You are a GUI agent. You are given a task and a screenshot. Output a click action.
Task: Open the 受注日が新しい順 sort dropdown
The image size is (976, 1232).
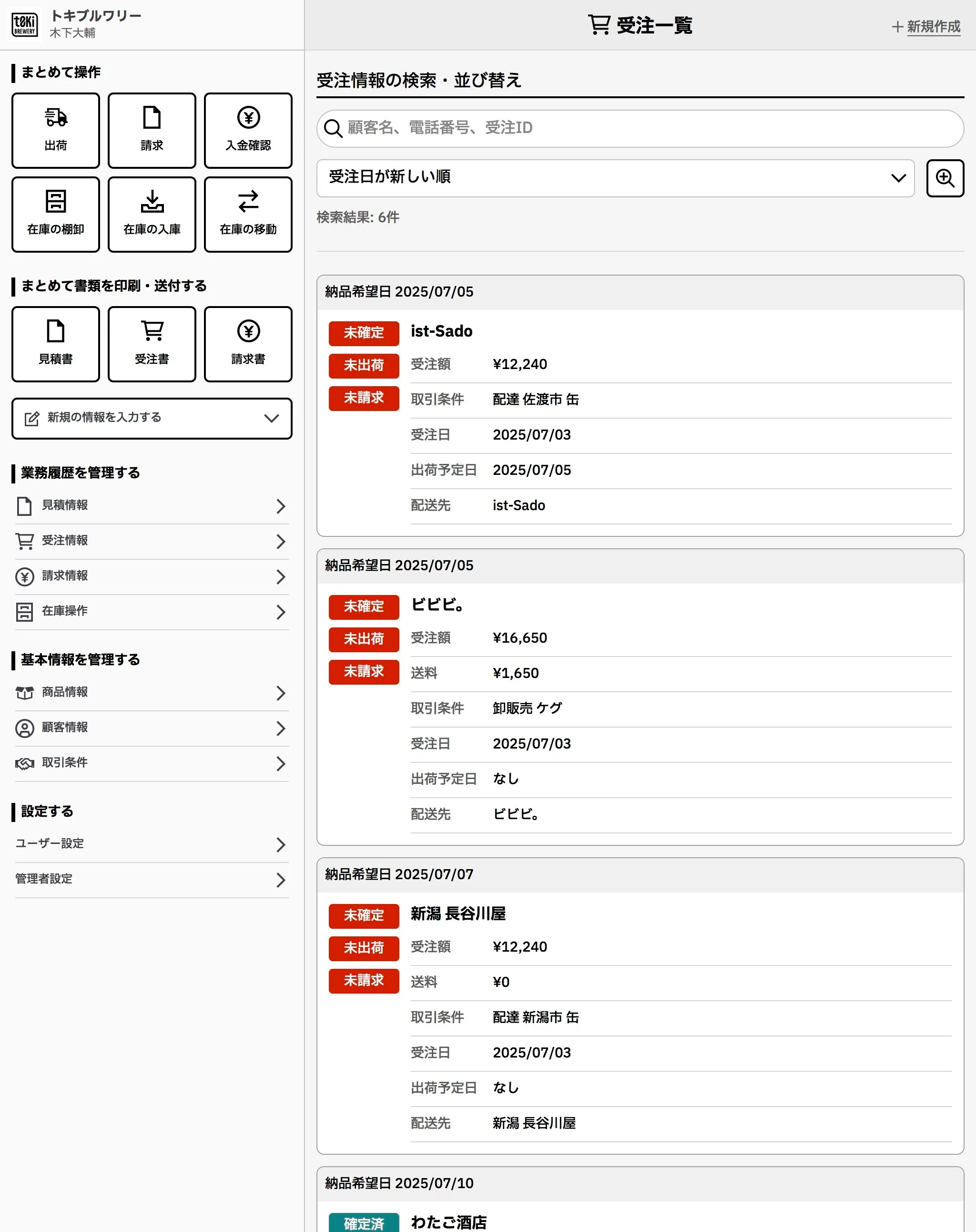coord(615,178)
